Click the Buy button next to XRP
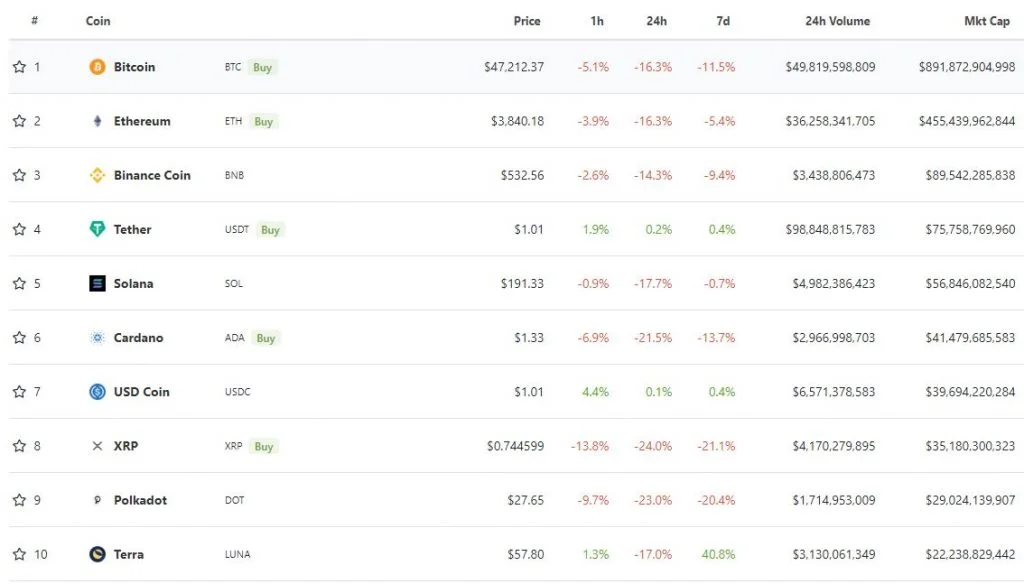The image size is (1024, 584). (x=264, y=446)
